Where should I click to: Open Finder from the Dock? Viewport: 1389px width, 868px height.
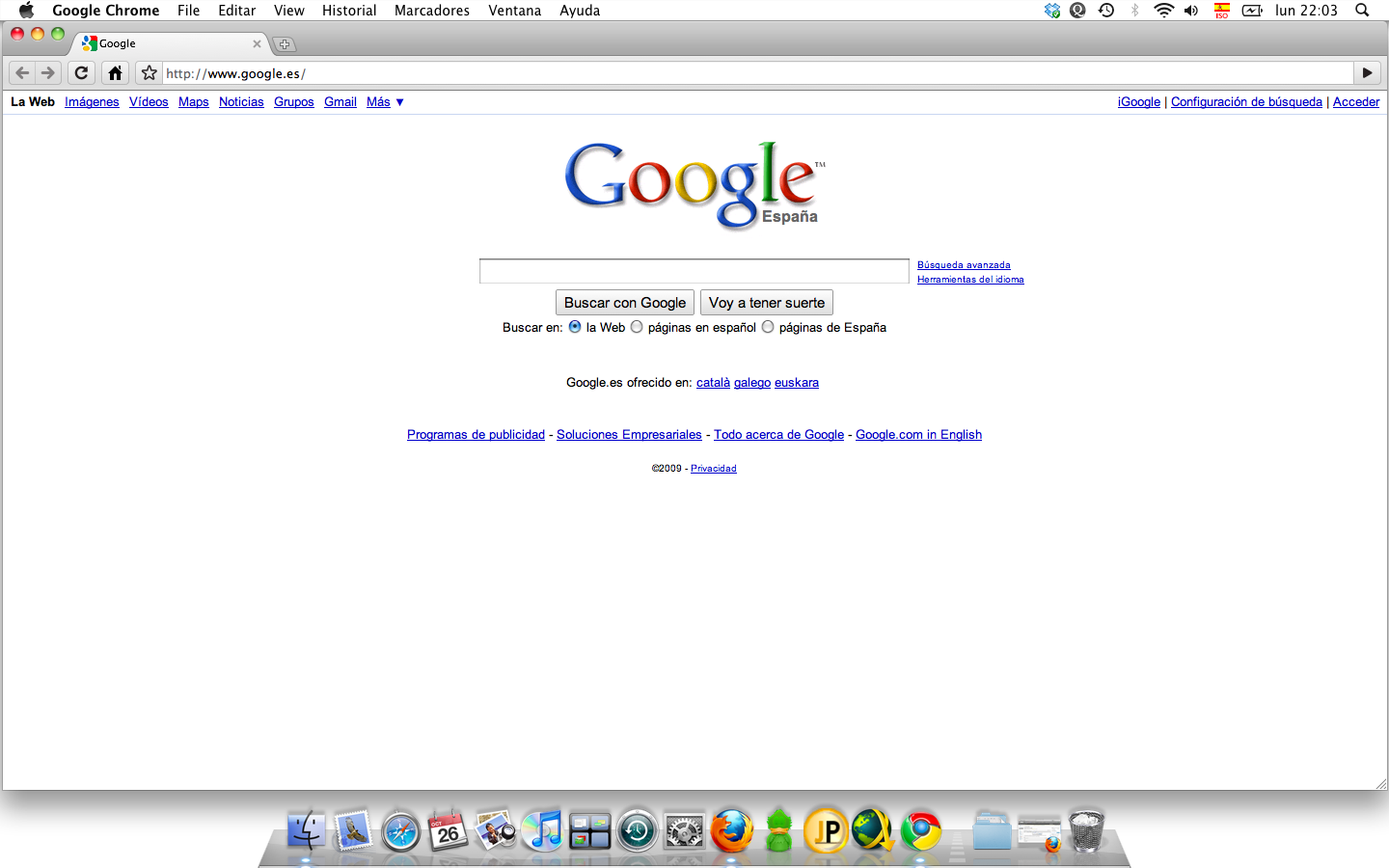click(x=307, y=829)
